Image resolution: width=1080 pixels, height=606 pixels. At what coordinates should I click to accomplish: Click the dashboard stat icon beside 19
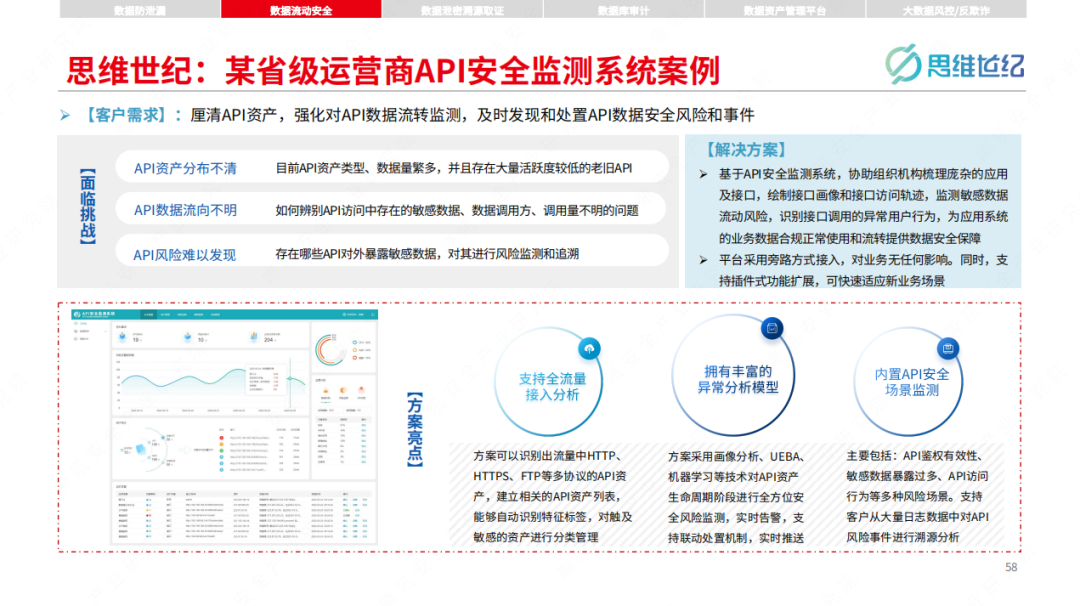tap(123, 337)
